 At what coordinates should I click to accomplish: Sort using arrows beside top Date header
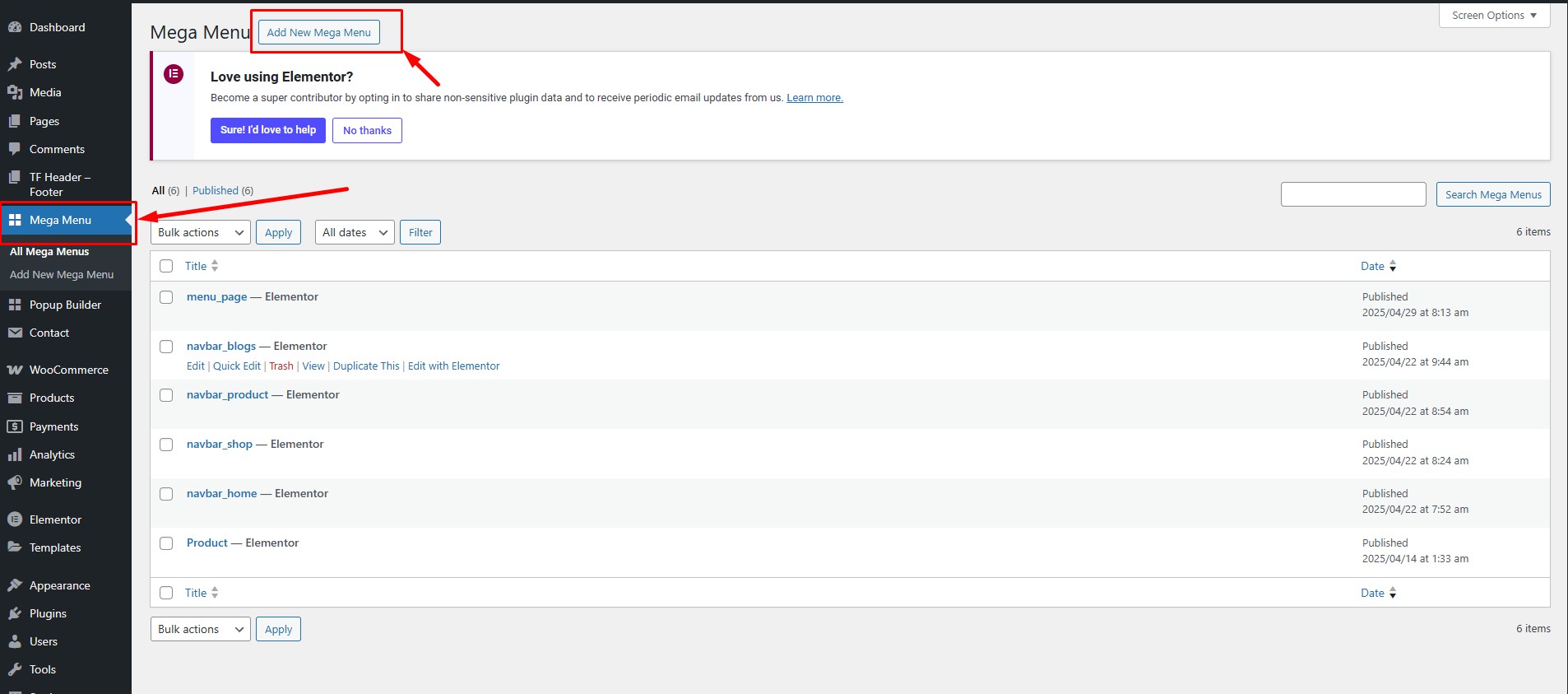pyautogui.click(x=1393, y=266)
